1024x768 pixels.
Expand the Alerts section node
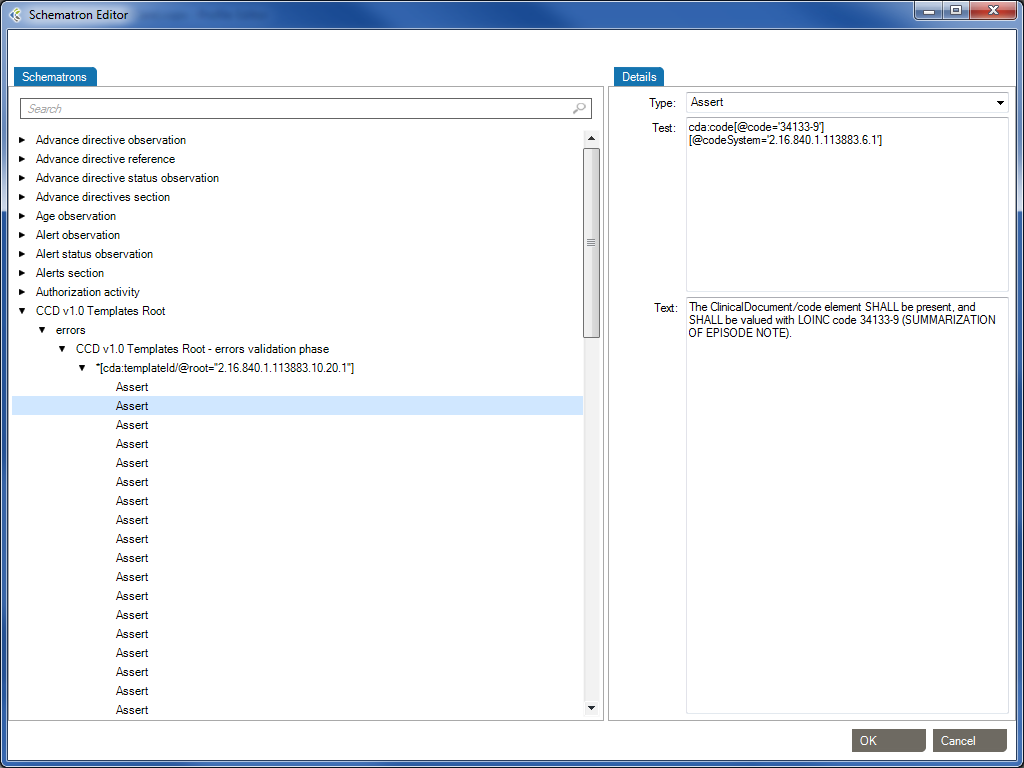[x=22, y=273]
